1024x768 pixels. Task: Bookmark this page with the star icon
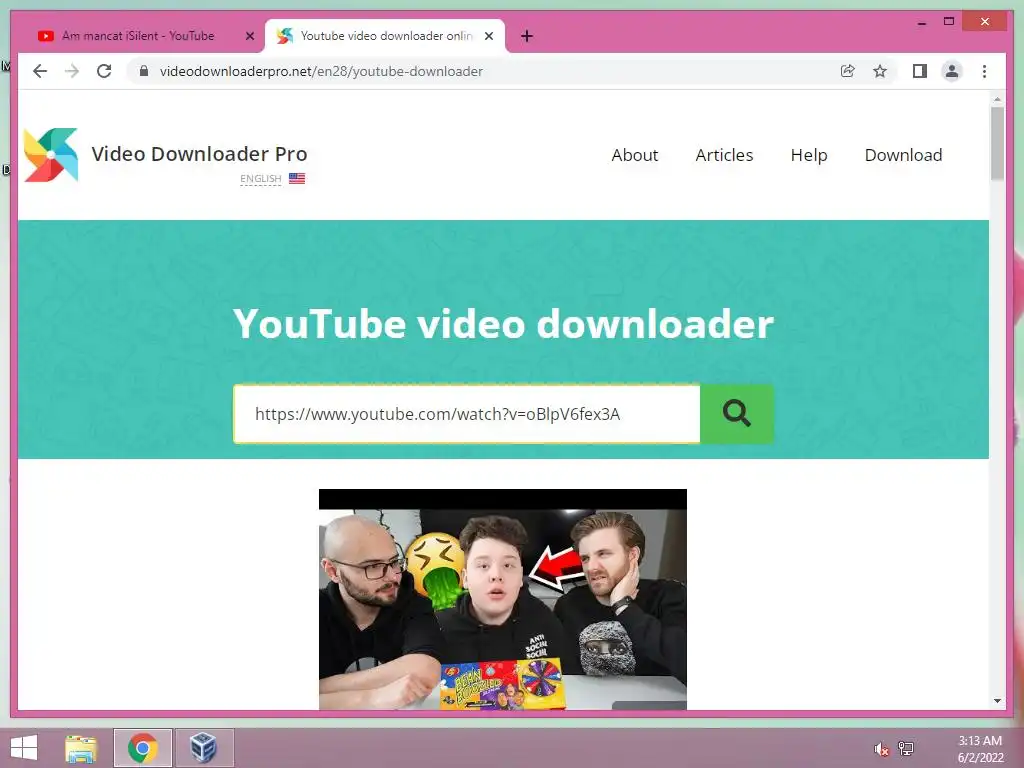(x=880, y=71)
